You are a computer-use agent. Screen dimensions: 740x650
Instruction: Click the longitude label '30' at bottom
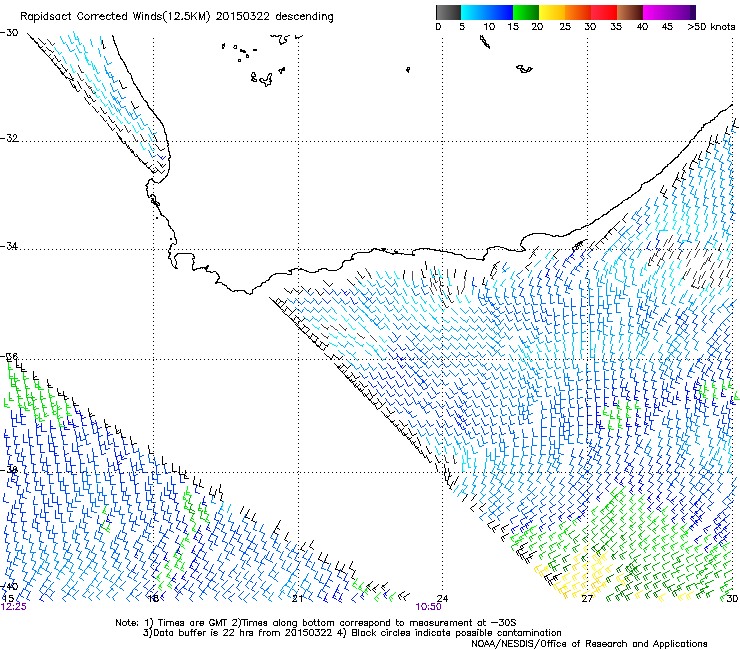pyautogui.click(x=732, y=599)
